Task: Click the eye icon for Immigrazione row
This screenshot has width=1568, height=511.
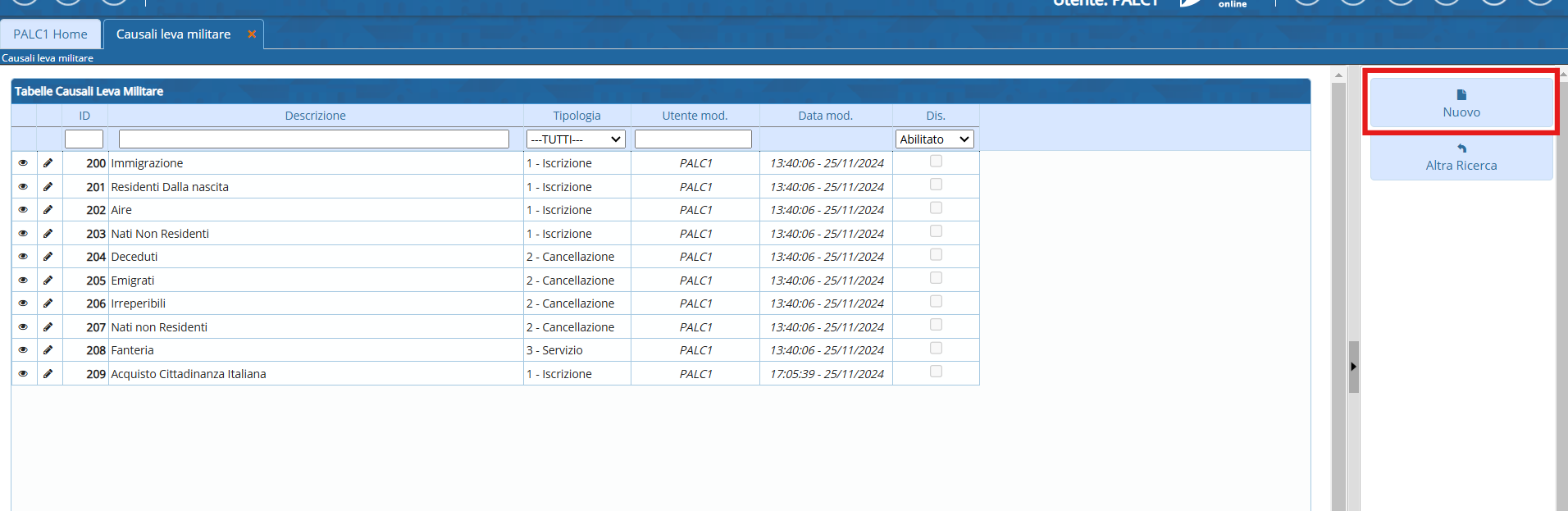Action: pyautogui.click(x=23, y=163)
